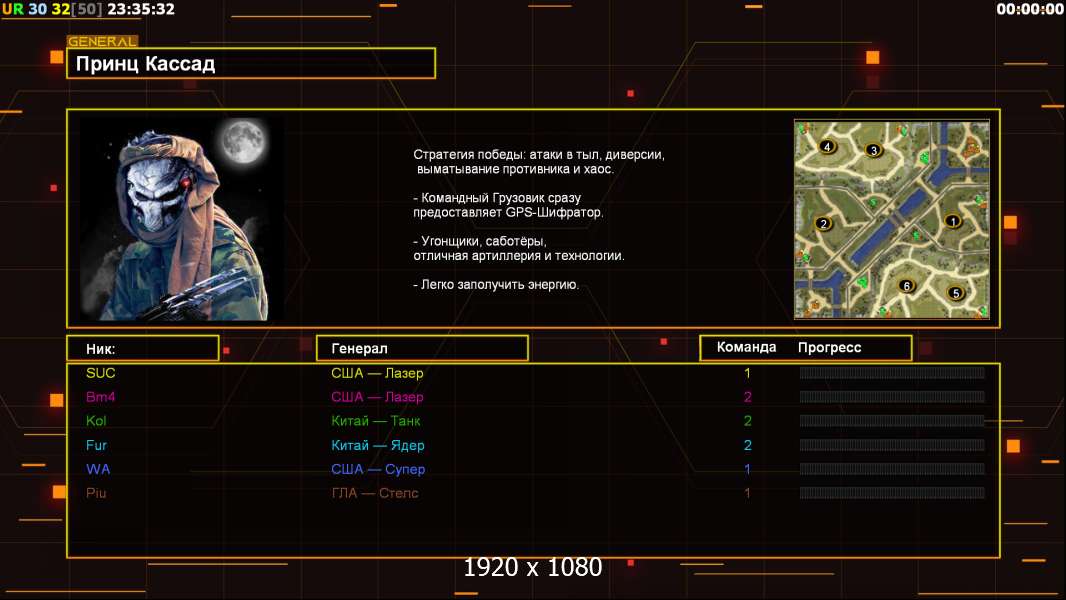This screenshot has height=600, width=1066.
Task: Click team number in Bm4 row
Action: (x=747, y=397)
